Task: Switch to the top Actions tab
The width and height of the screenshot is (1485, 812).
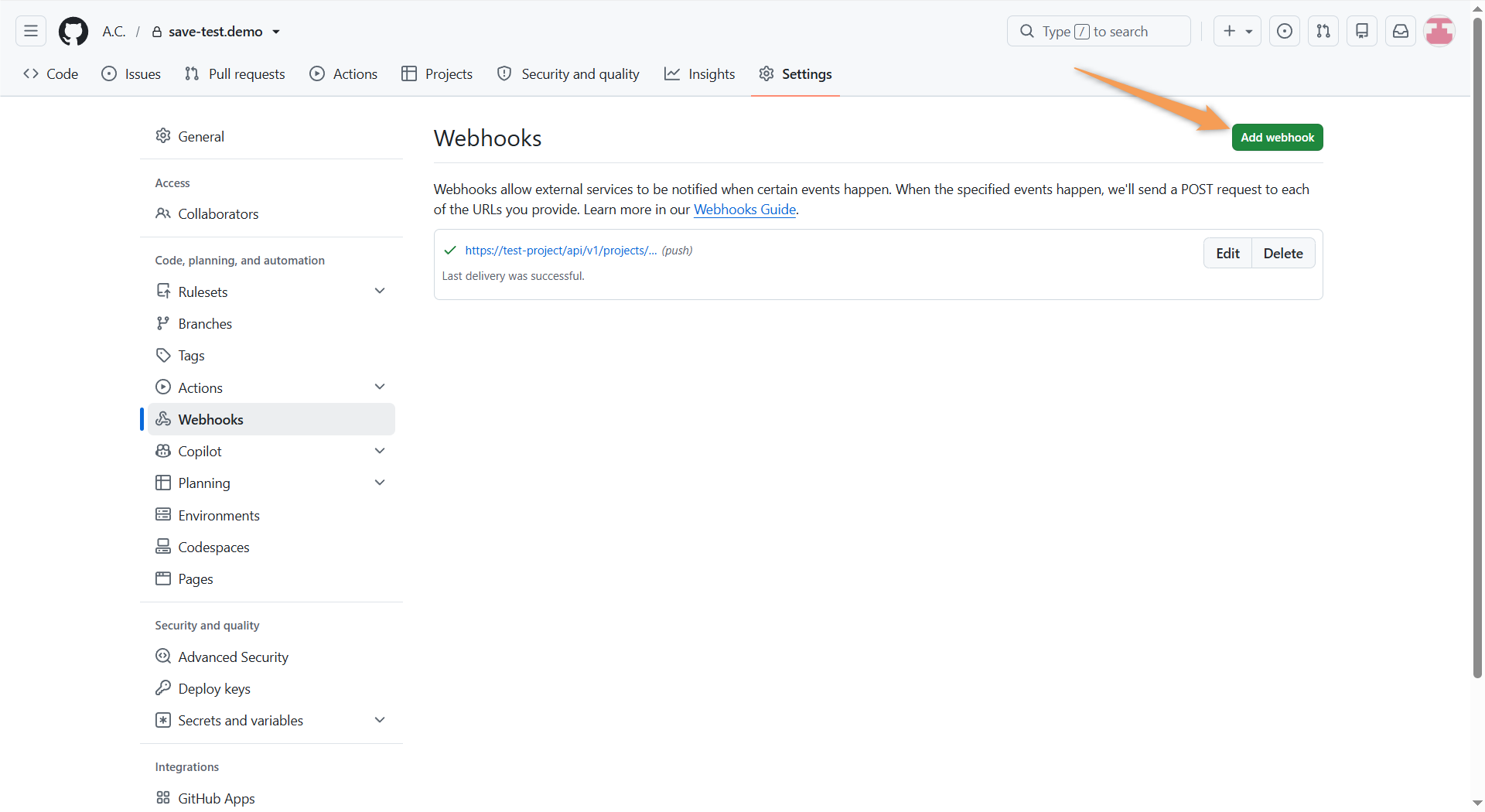Action: [343, 73]
